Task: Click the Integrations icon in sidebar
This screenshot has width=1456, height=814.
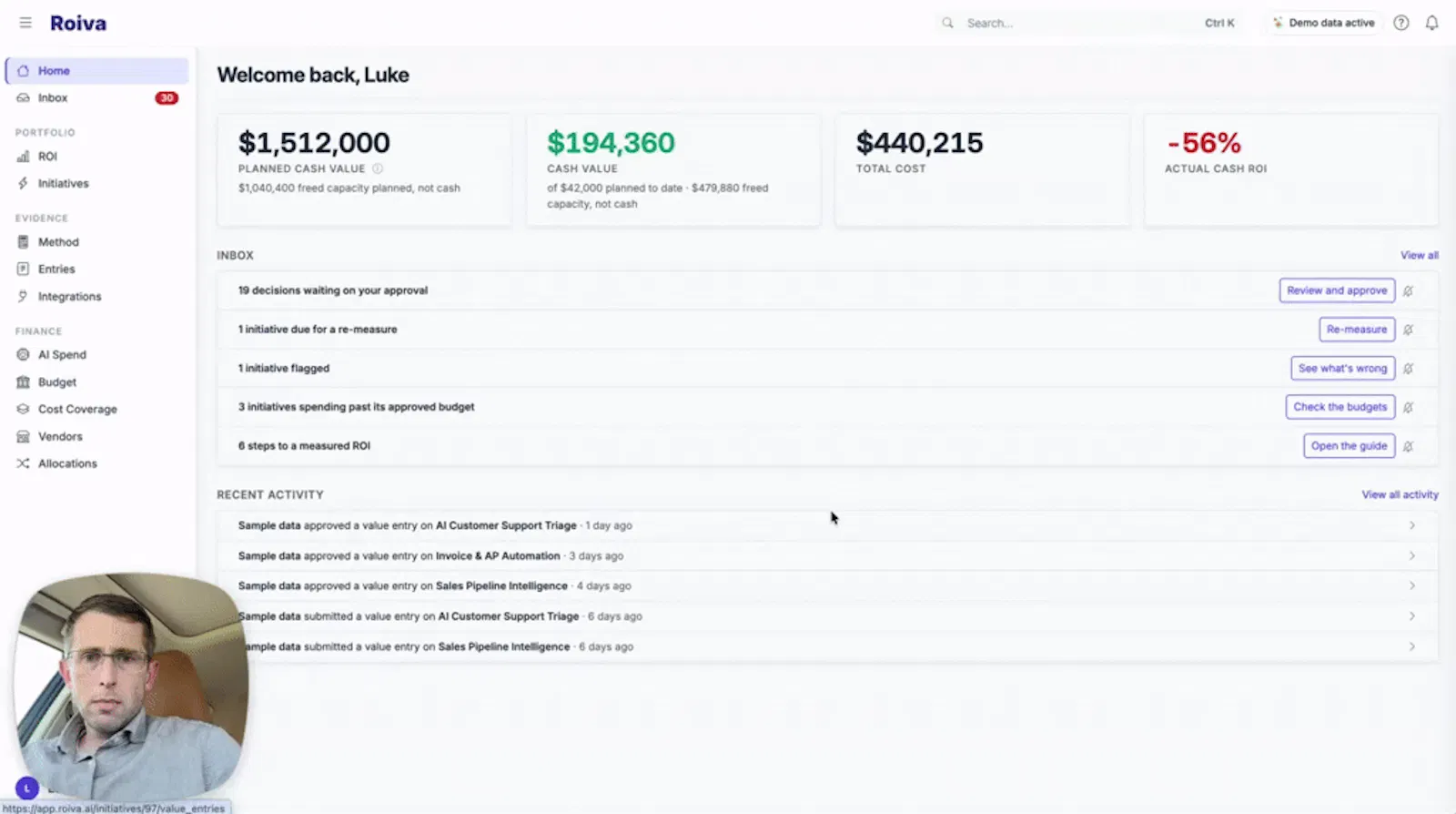Action: pyautogui.click(x=23, y=296)
